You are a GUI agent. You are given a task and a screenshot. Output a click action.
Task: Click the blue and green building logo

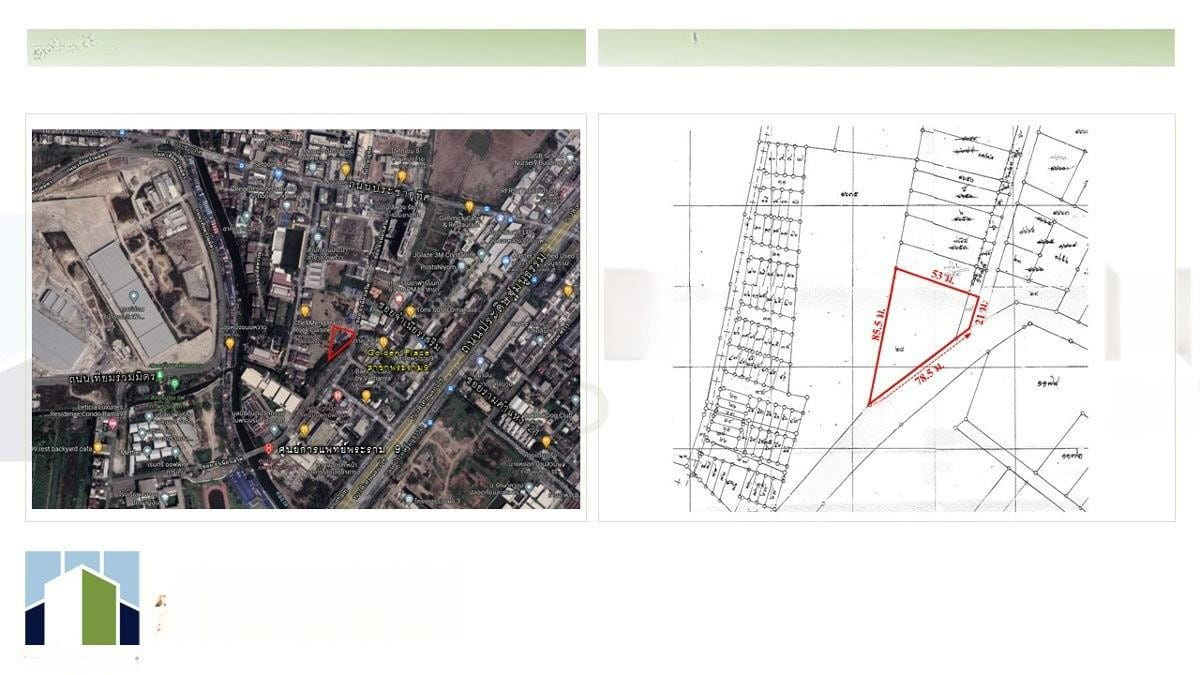point(82,598)
